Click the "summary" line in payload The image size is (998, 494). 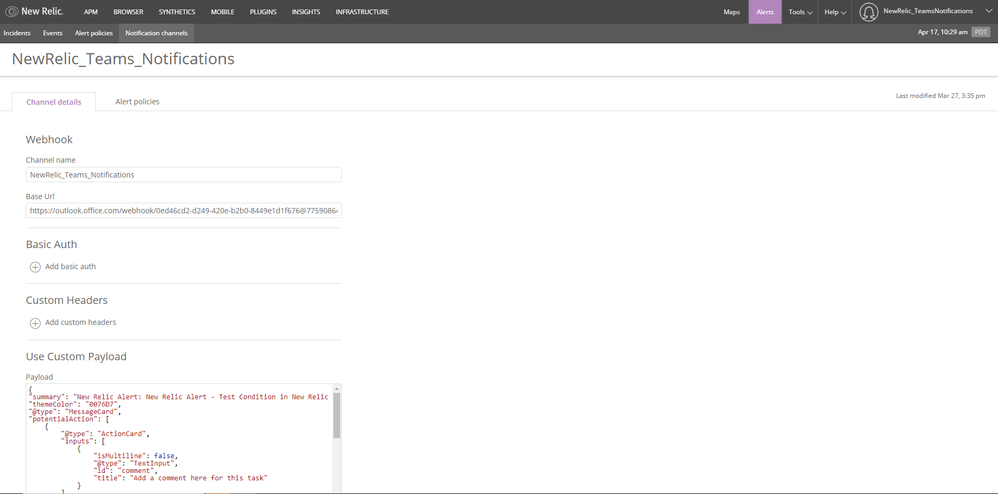pyautogui.click(x=178, y=397)
